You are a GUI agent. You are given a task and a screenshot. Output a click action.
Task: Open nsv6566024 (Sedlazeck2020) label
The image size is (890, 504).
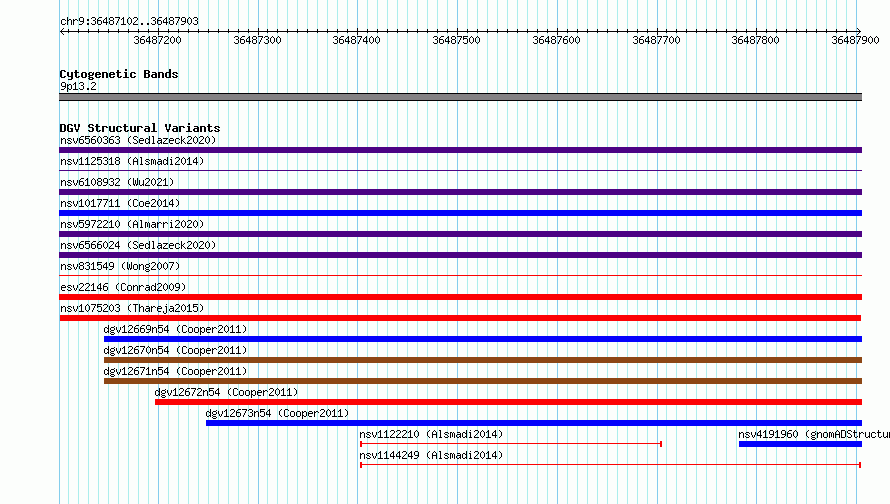(x=138, y=245)
